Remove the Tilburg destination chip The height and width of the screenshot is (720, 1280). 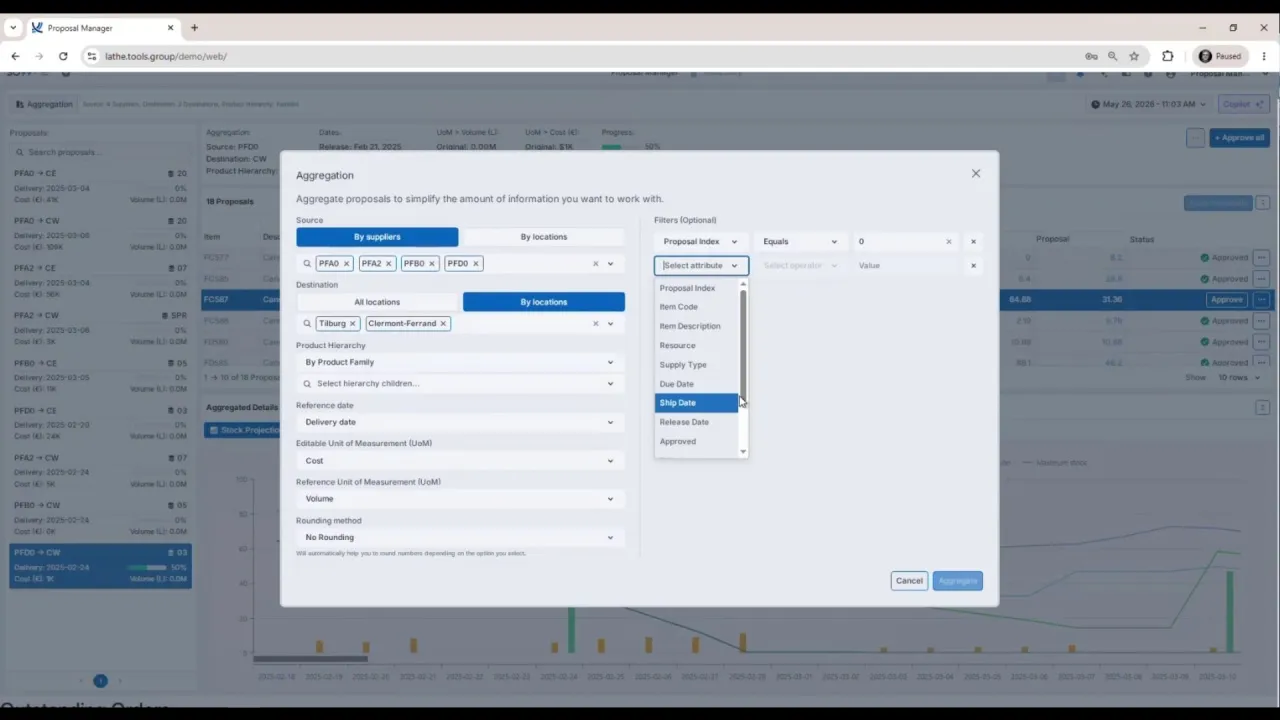point(352,324)
